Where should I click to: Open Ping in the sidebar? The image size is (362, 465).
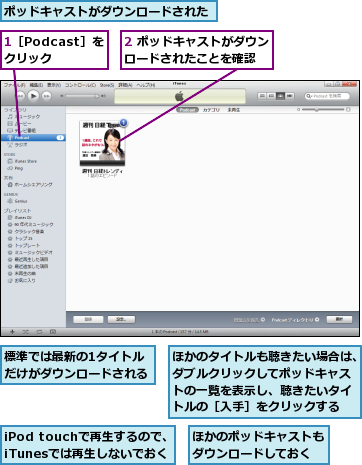(x=33, y=168)
